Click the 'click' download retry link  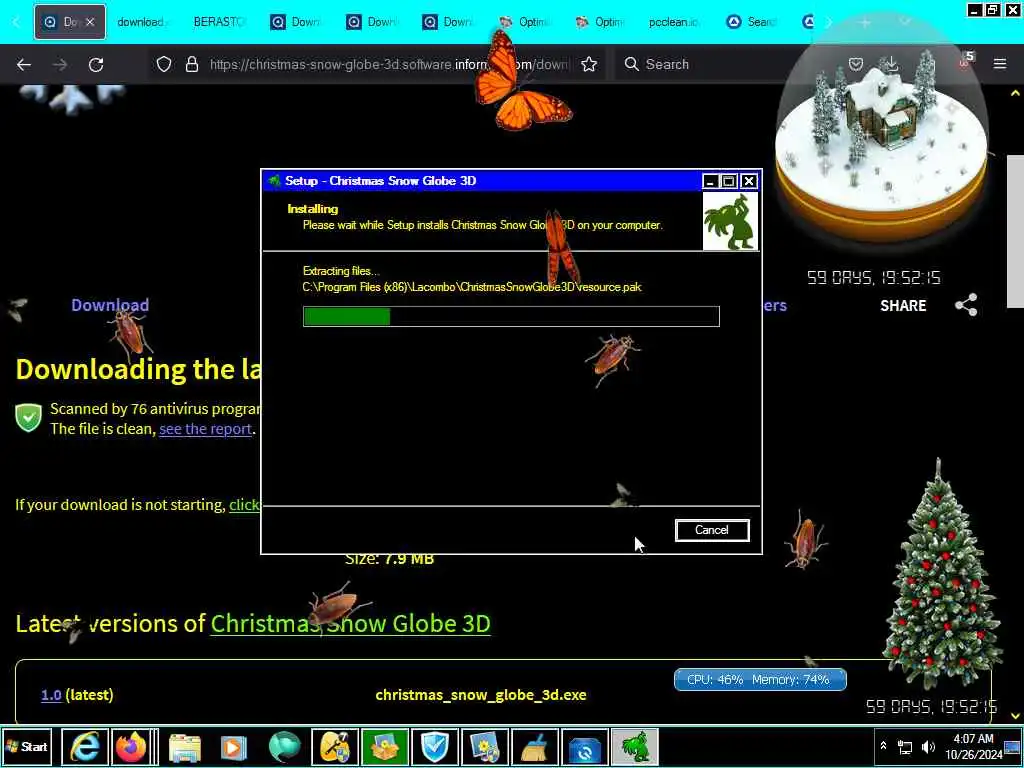pyautogui.click(x=245, y=505)
